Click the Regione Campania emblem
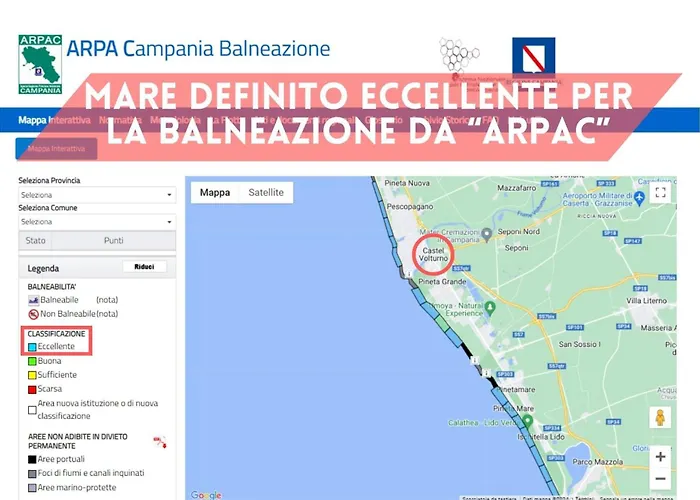Screen dimensions: 700x500 [x=533, y=57]
